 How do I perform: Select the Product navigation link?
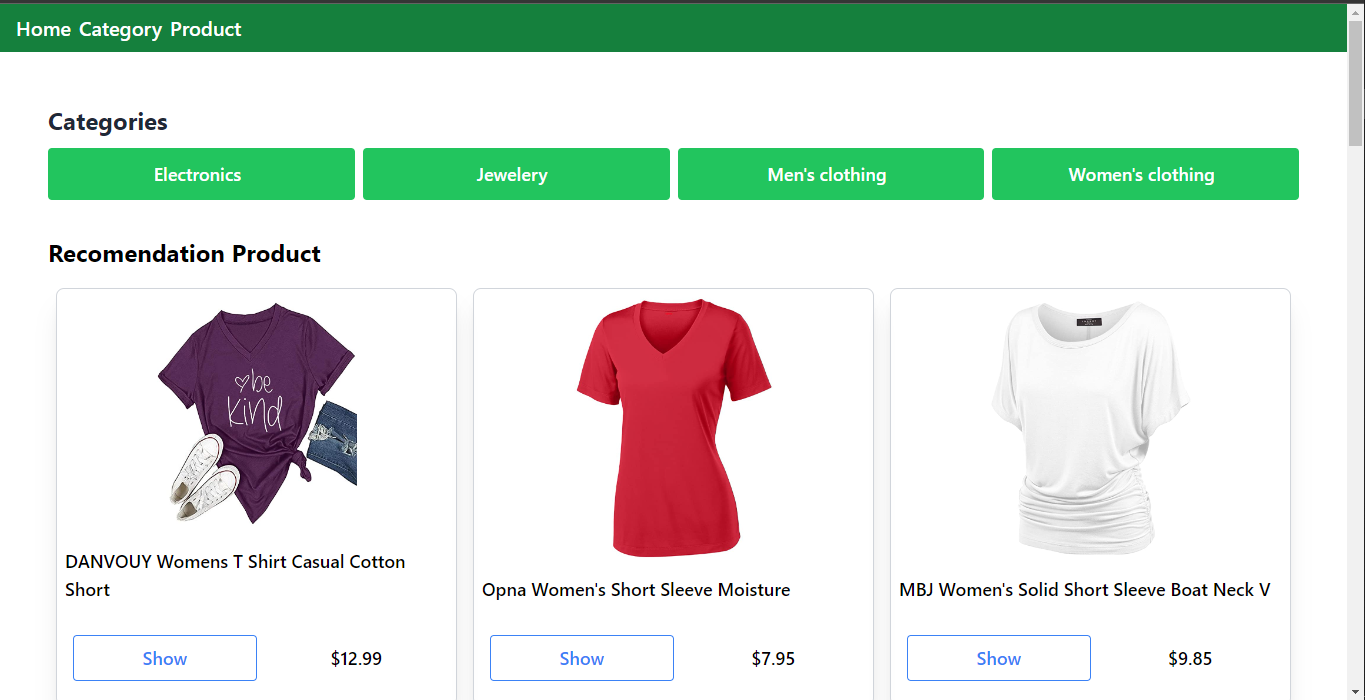[206, 29]
